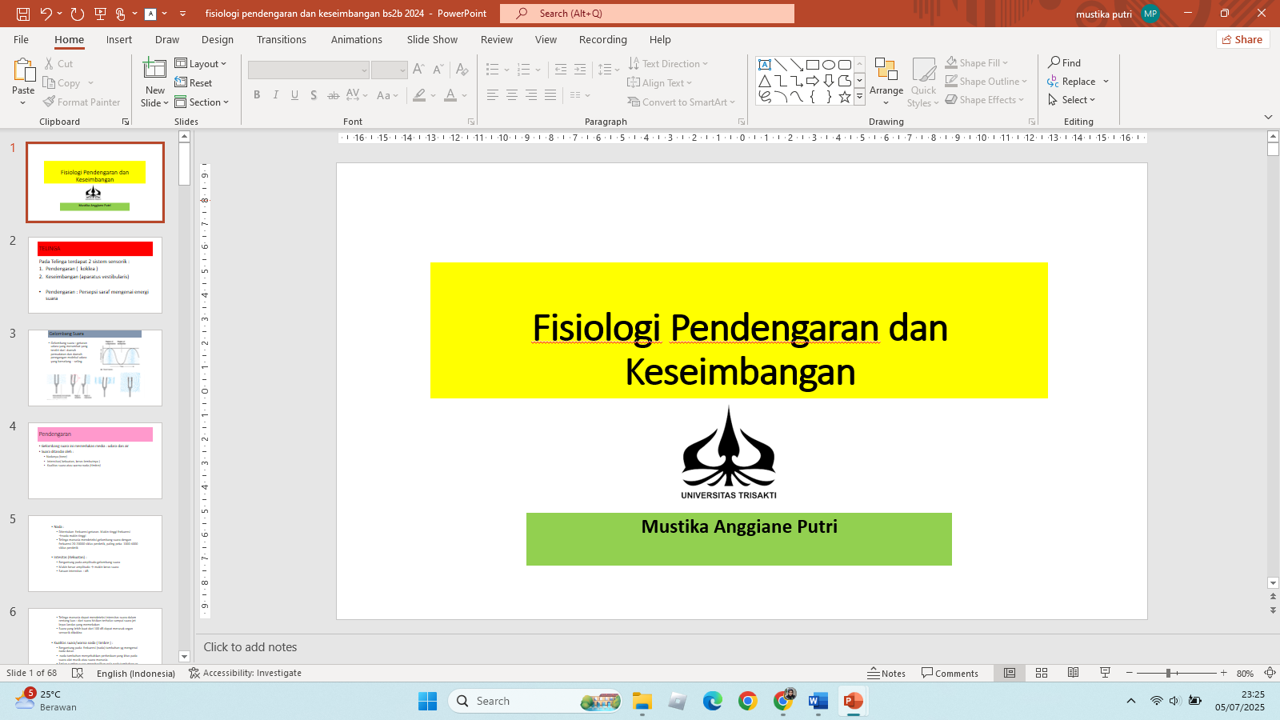Switch to Slide Sorter view icon
This screenshot has width=1280, height=720.
click(1041, 673)
